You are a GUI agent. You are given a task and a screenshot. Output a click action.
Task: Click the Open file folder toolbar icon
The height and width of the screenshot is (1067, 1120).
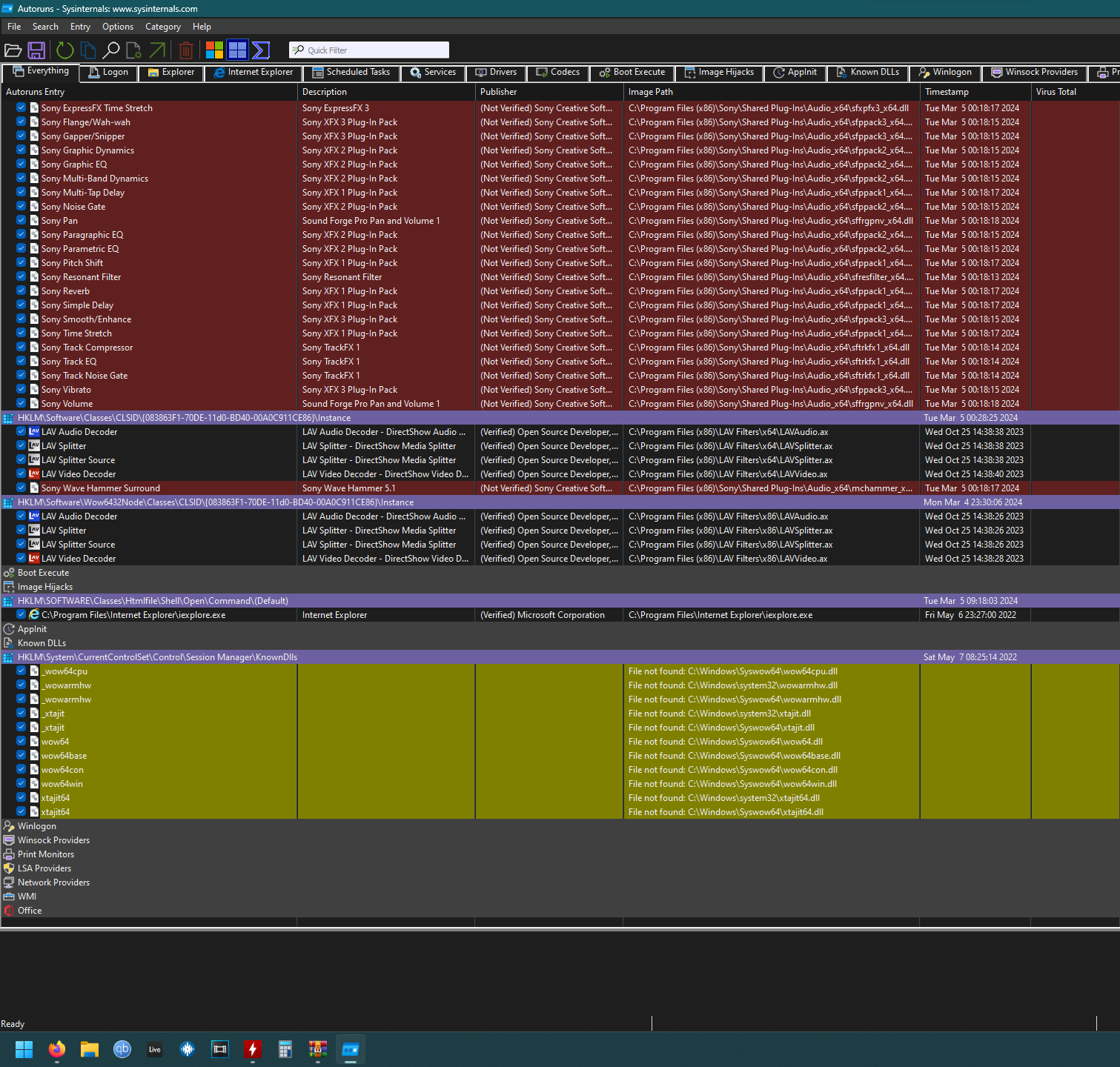click(x=13, y=50)
